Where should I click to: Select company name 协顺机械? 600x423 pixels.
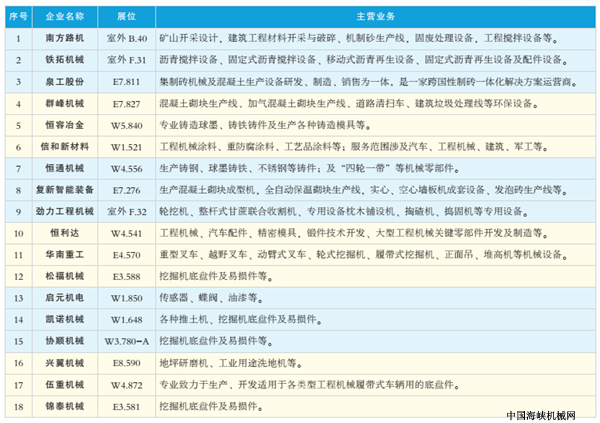point(65,341)
